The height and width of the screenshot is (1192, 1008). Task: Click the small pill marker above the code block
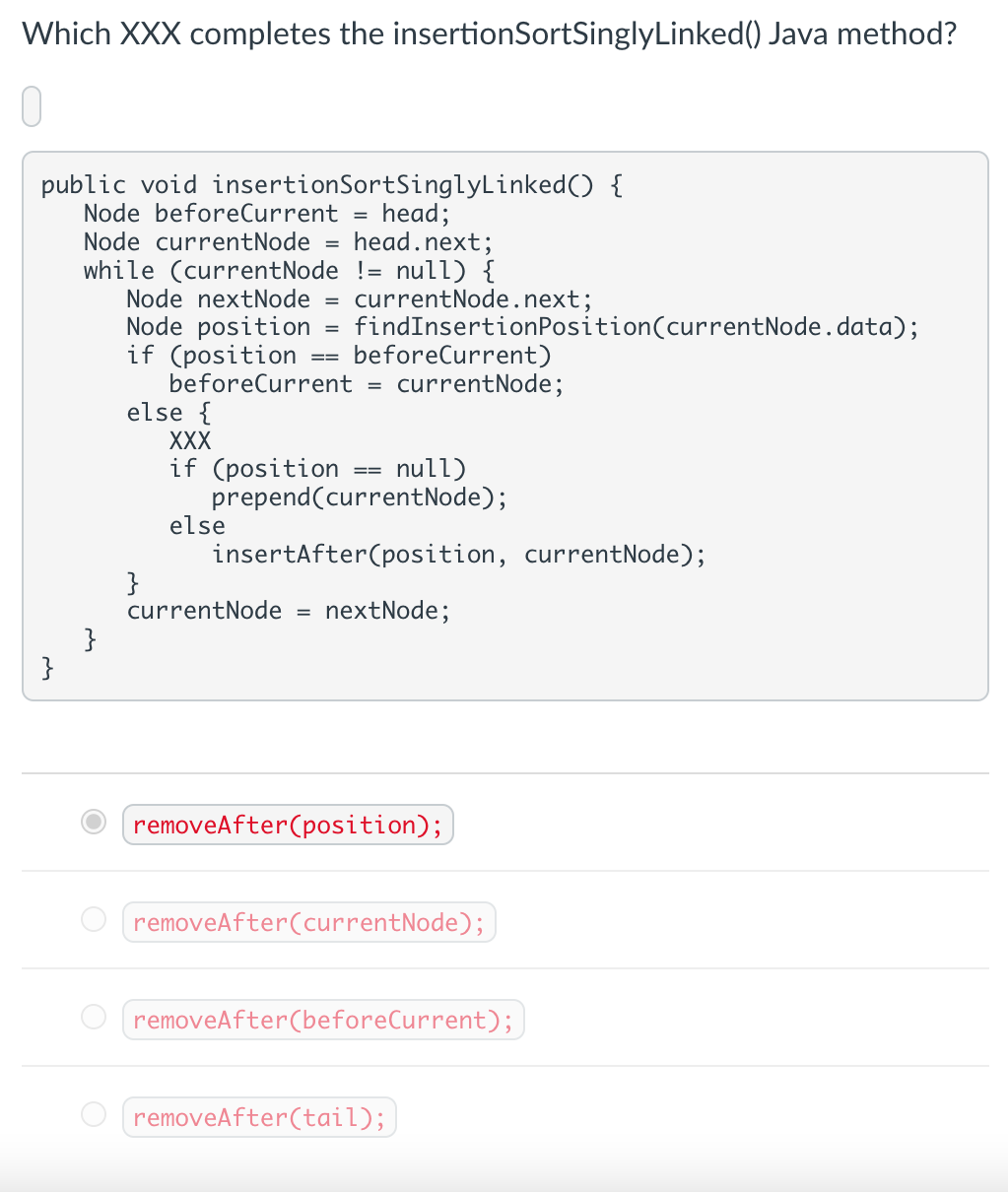click(31, 105)
